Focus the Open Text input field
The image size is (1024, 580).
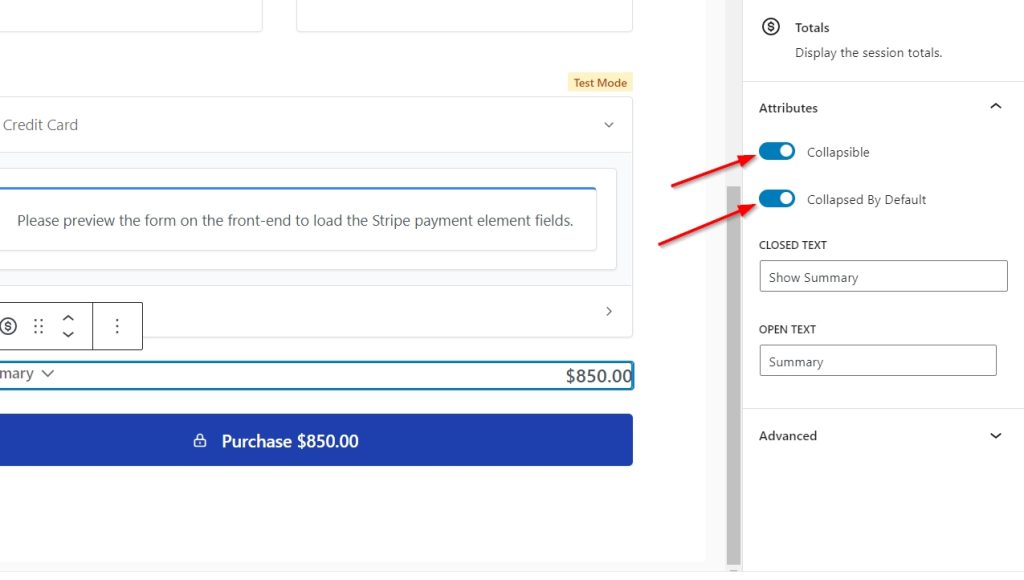point(877,361)
